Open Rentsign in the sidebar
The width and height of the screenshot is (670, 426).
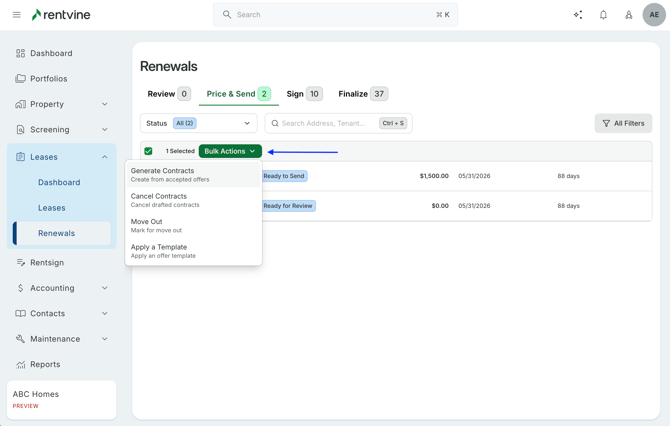(x=47, y=263)
